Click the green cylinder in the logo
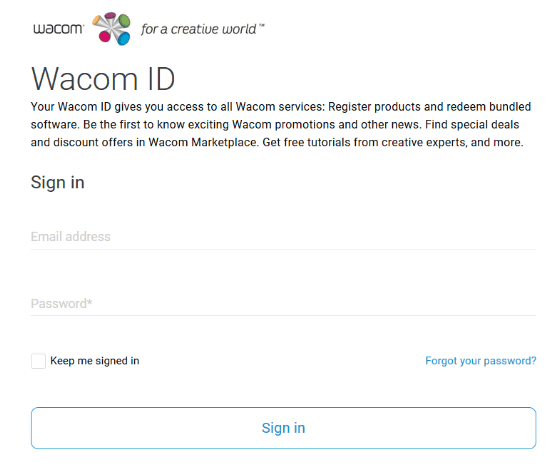Screen dimensions: 560x475 click(124, 20)
